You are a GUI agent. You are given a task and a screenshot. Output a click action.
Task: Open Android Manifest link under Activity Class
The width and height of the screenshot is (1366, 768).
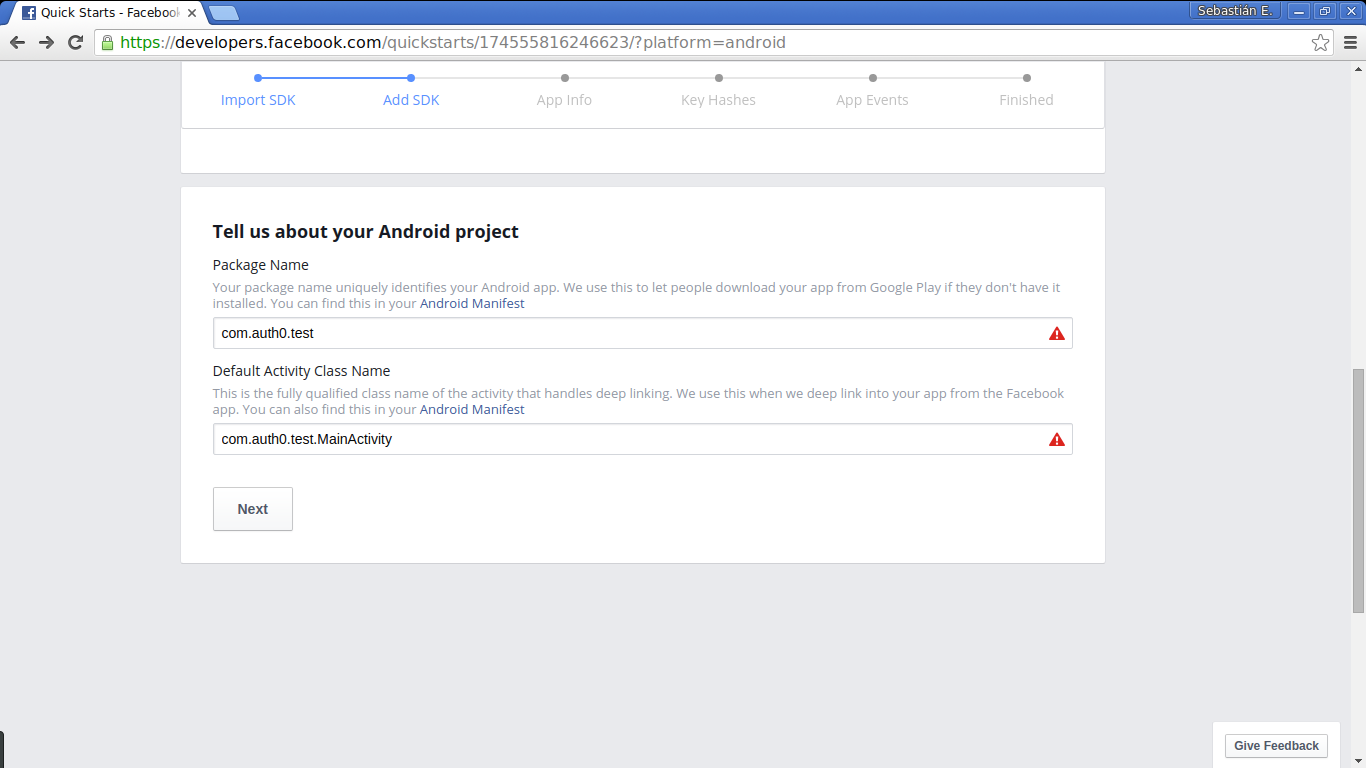pos(472,409)
